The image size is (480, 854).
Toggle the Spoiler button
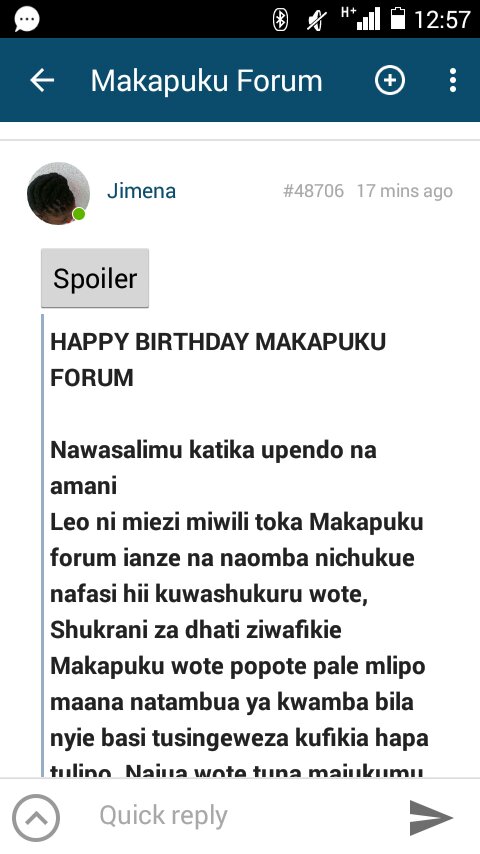tap(95, 278)
